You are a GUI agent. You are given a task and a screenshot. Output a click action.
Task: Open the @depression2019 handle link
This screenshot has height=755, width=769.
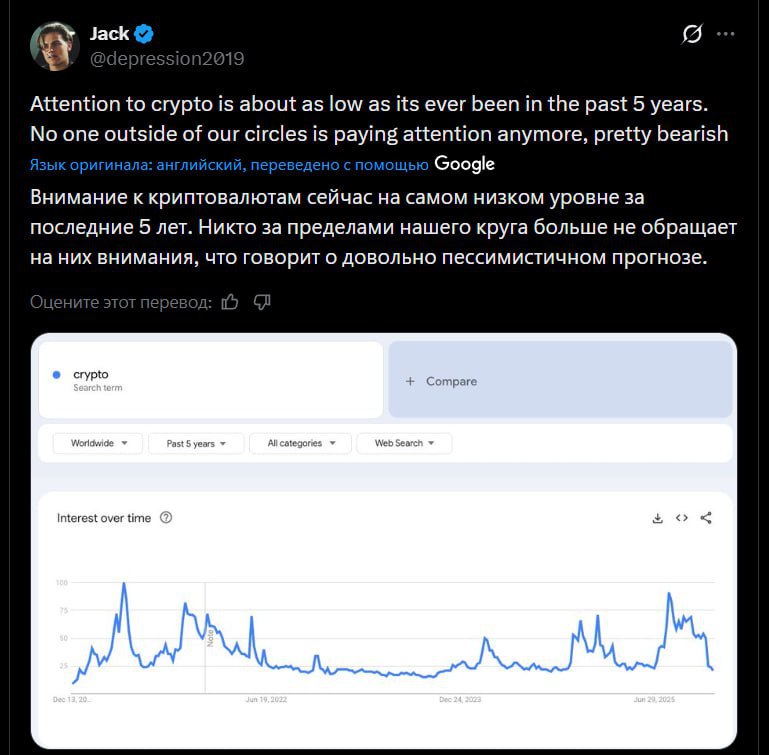click(x=167, y=58)
